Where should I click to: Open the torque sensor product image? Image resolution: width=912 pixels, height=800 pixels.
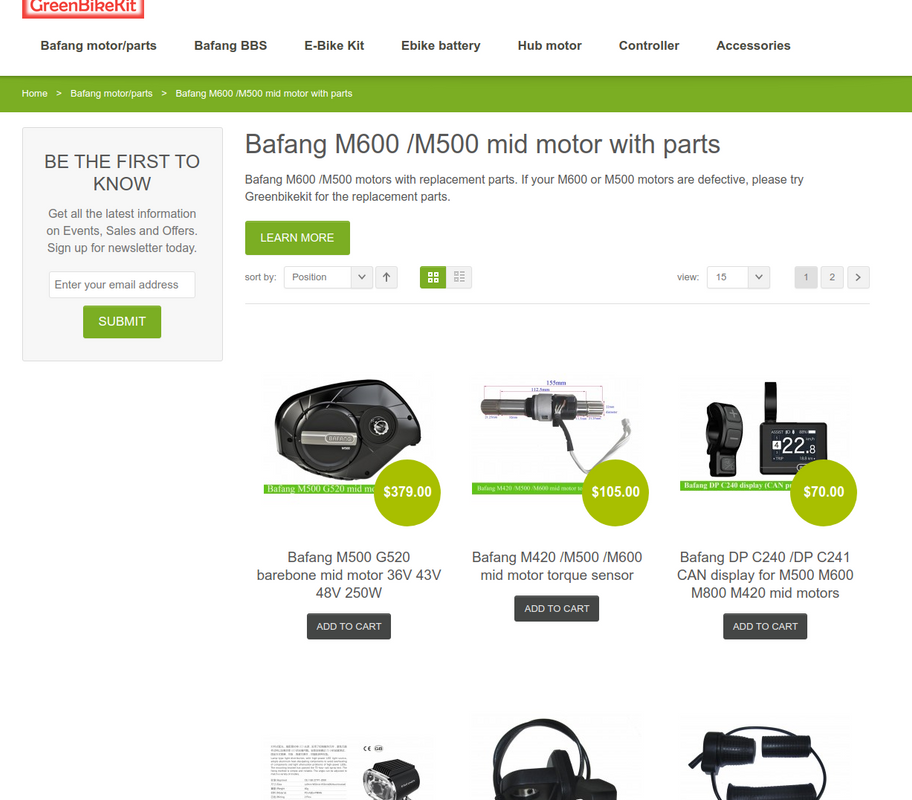tap(556, 436)
